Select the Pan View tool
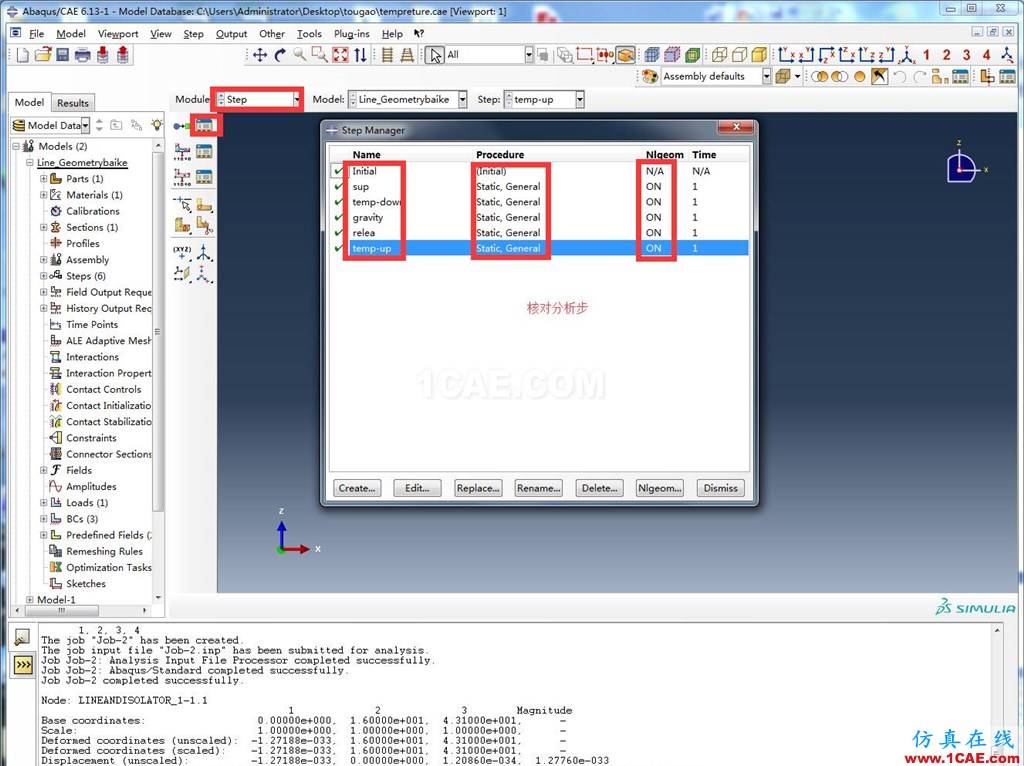1024x766 pixels. pos(260,55)
